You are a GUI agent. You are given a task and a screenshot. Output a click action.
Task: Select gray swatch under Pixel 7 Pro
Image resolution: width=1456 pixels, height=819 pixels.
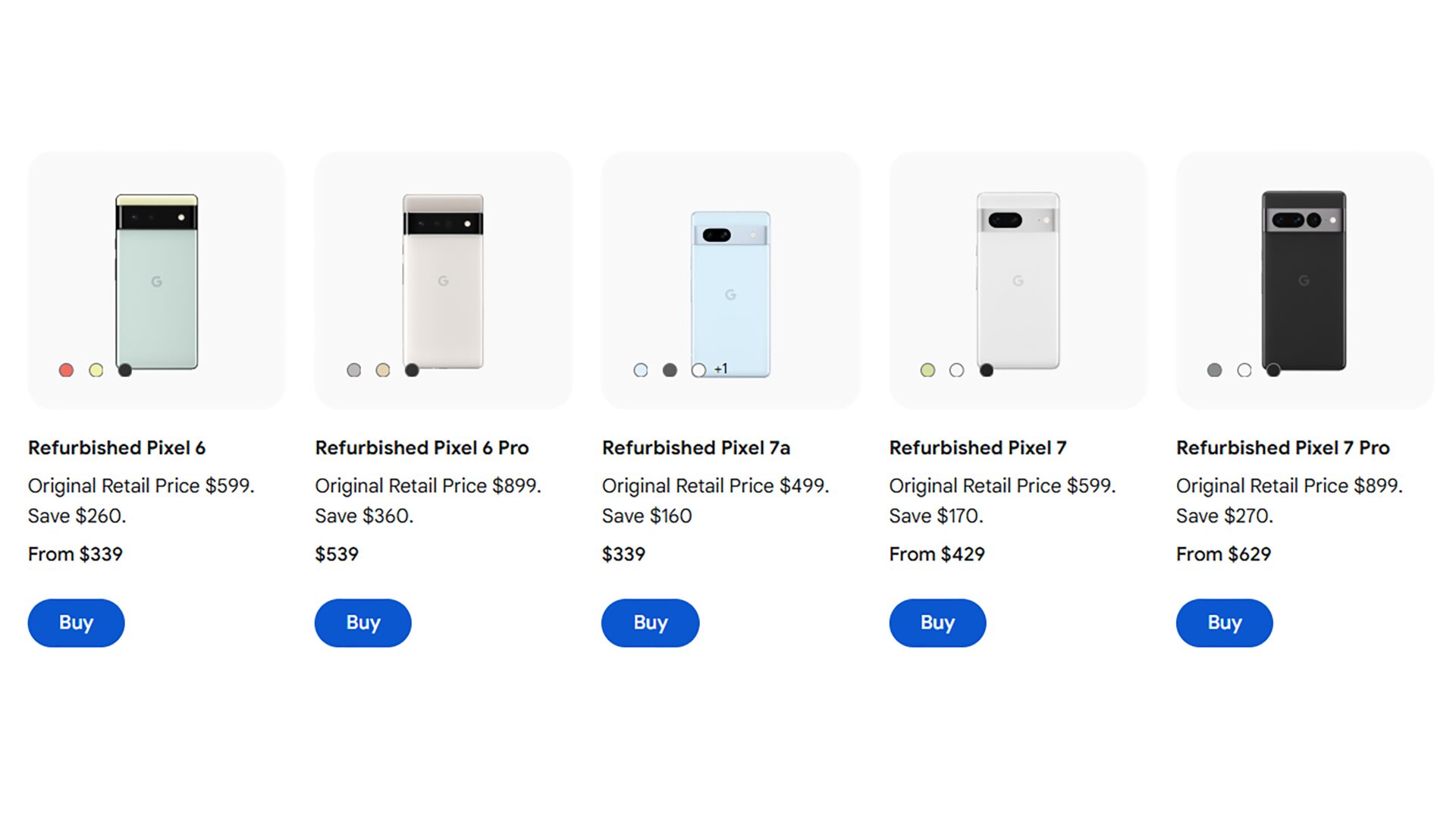pyautogui.click(x=1215, y=370)
